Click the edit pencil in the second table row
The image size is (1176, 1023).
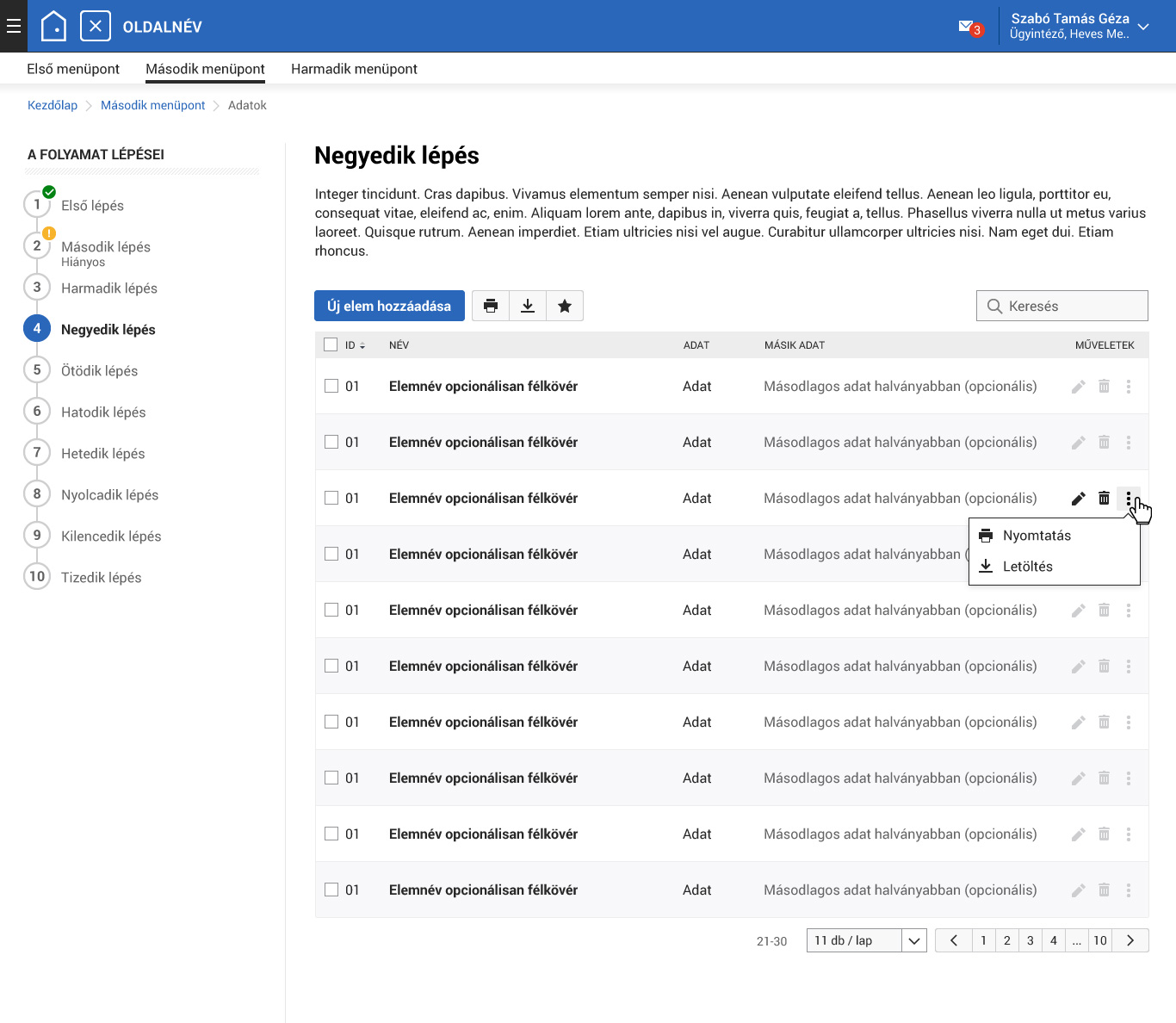tap(1078, 443)
